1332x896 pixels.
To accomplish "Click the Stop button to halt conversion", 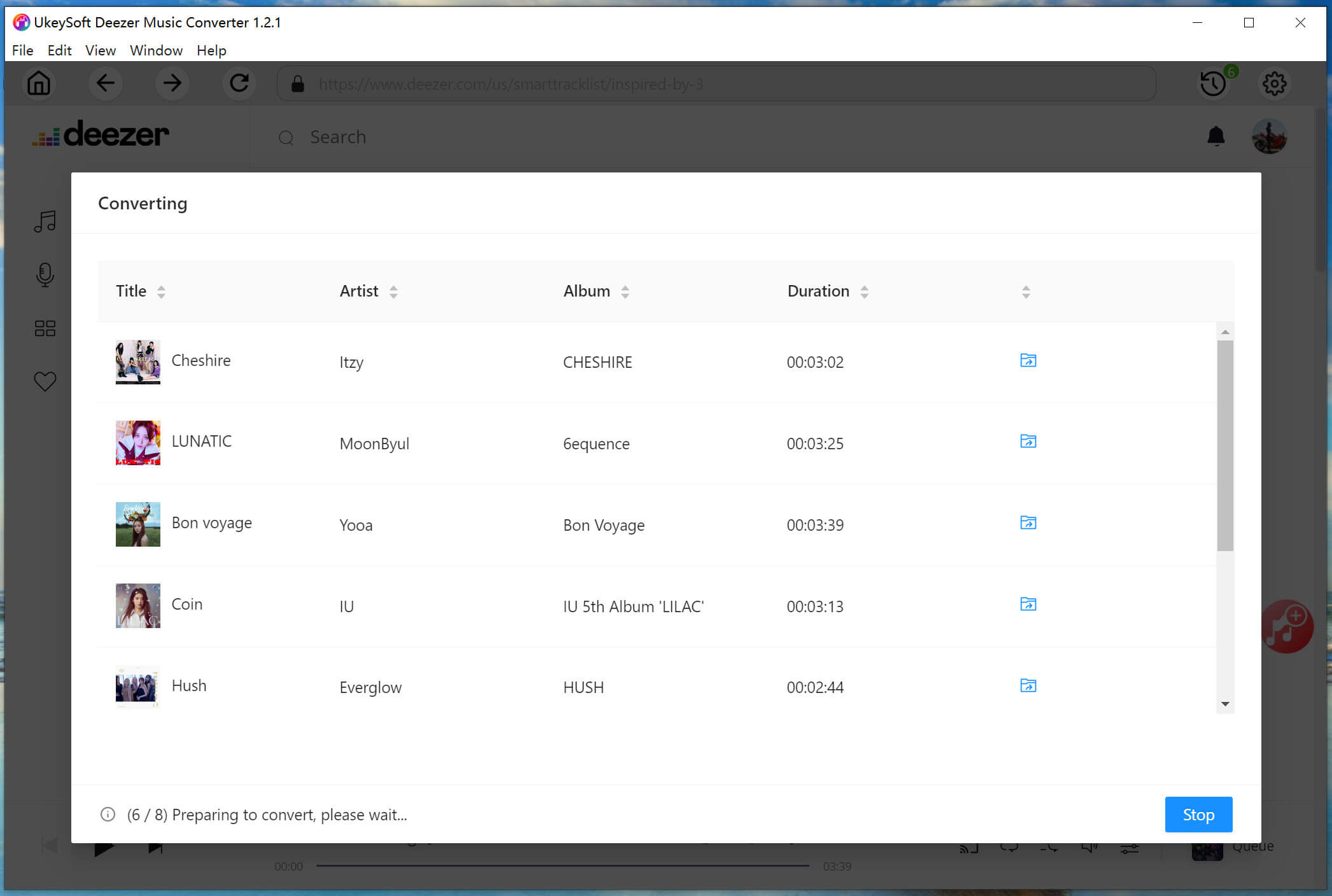I will 1198,814.
